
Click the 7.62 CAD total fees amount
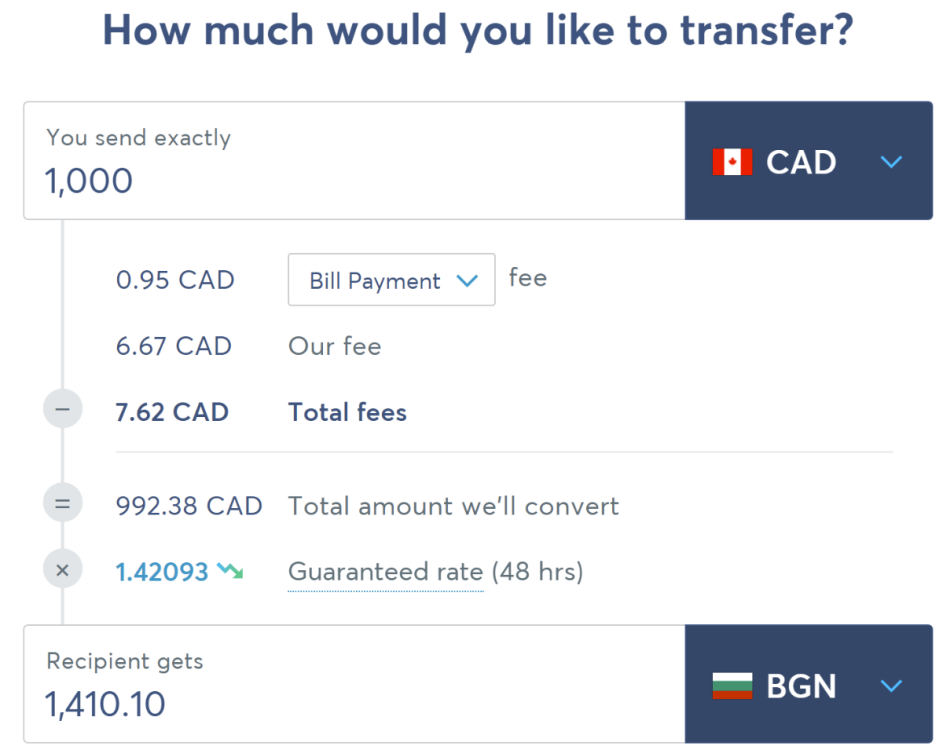pyautogui.click(x=172, y=412)
